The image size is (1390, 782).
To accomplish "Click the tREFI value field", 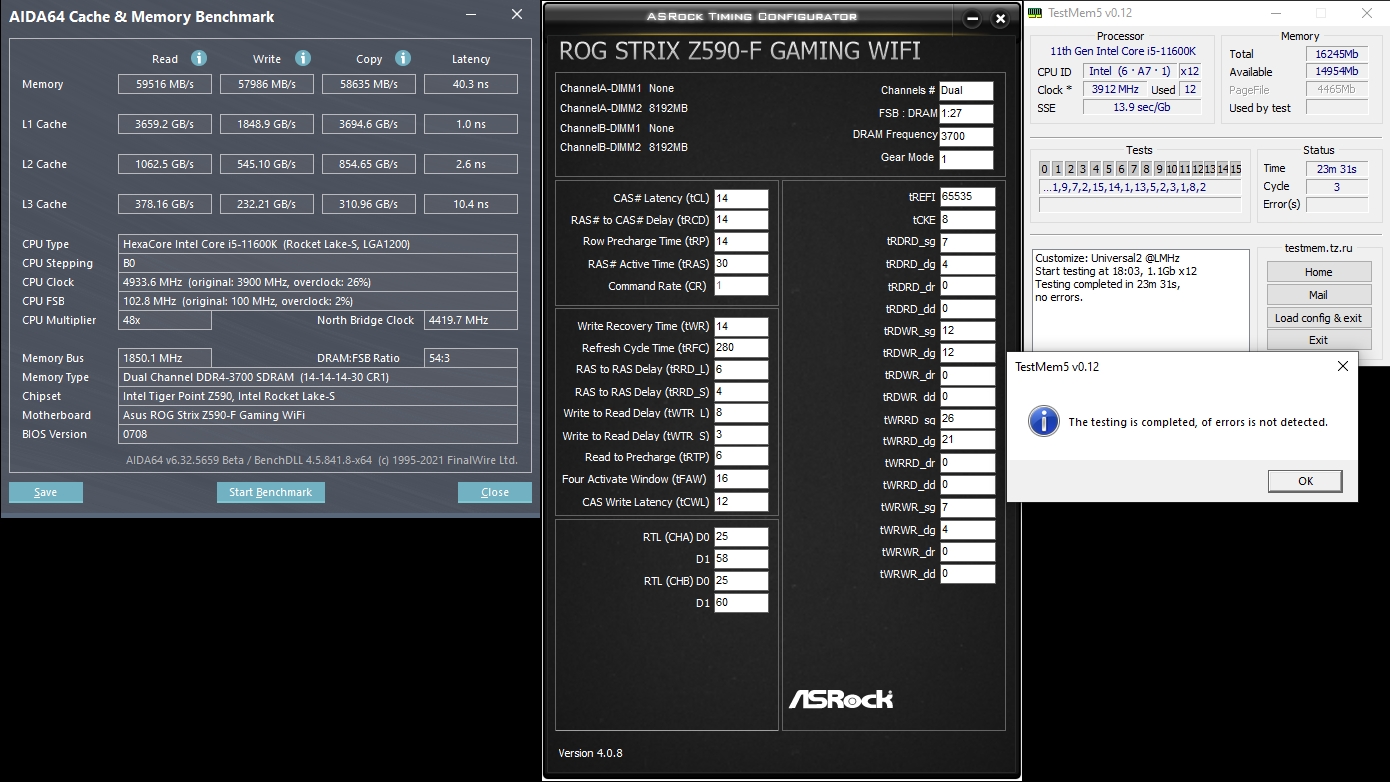I will point(967,197).
